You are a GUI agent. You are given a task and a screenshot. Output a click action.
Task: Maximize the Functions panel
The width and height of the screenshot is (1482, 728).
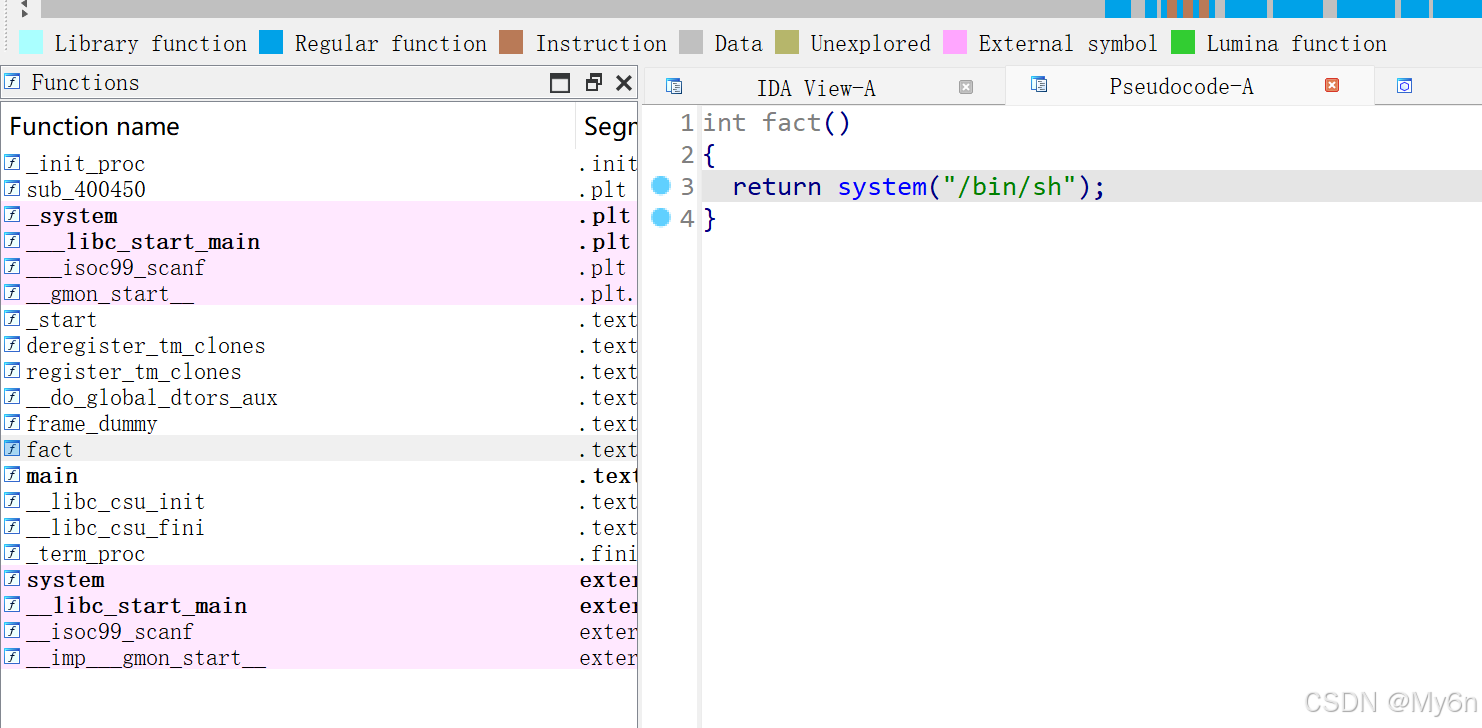pos(560,83)
